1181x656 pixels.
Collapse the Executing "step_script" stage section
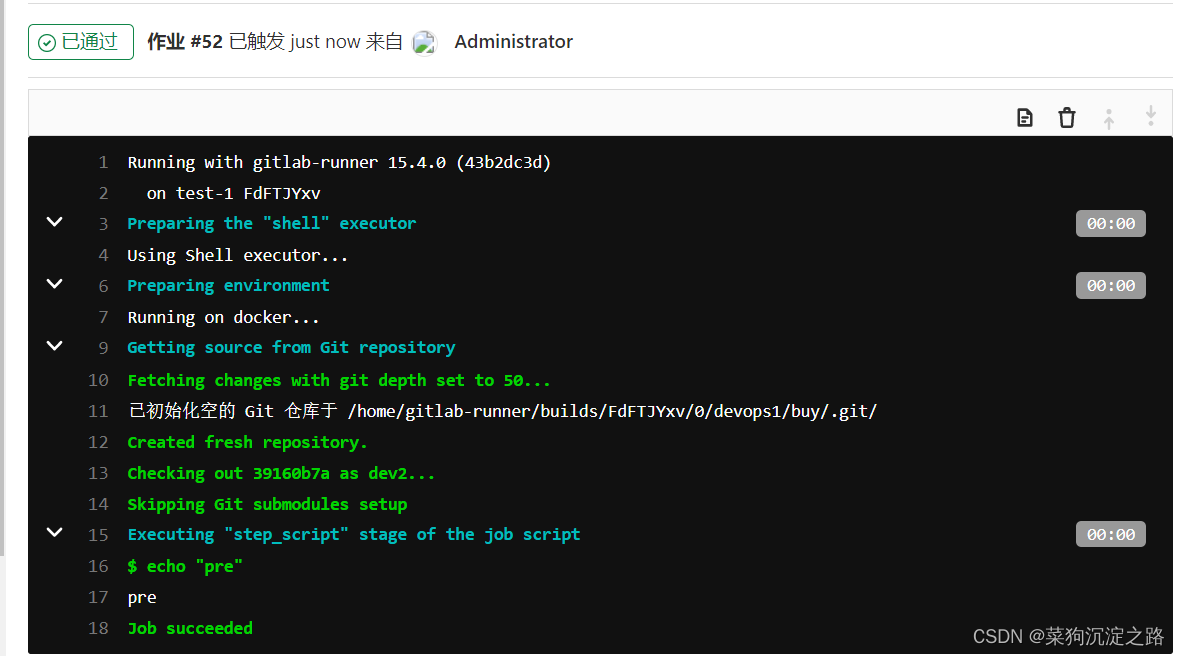coord(54,533)
